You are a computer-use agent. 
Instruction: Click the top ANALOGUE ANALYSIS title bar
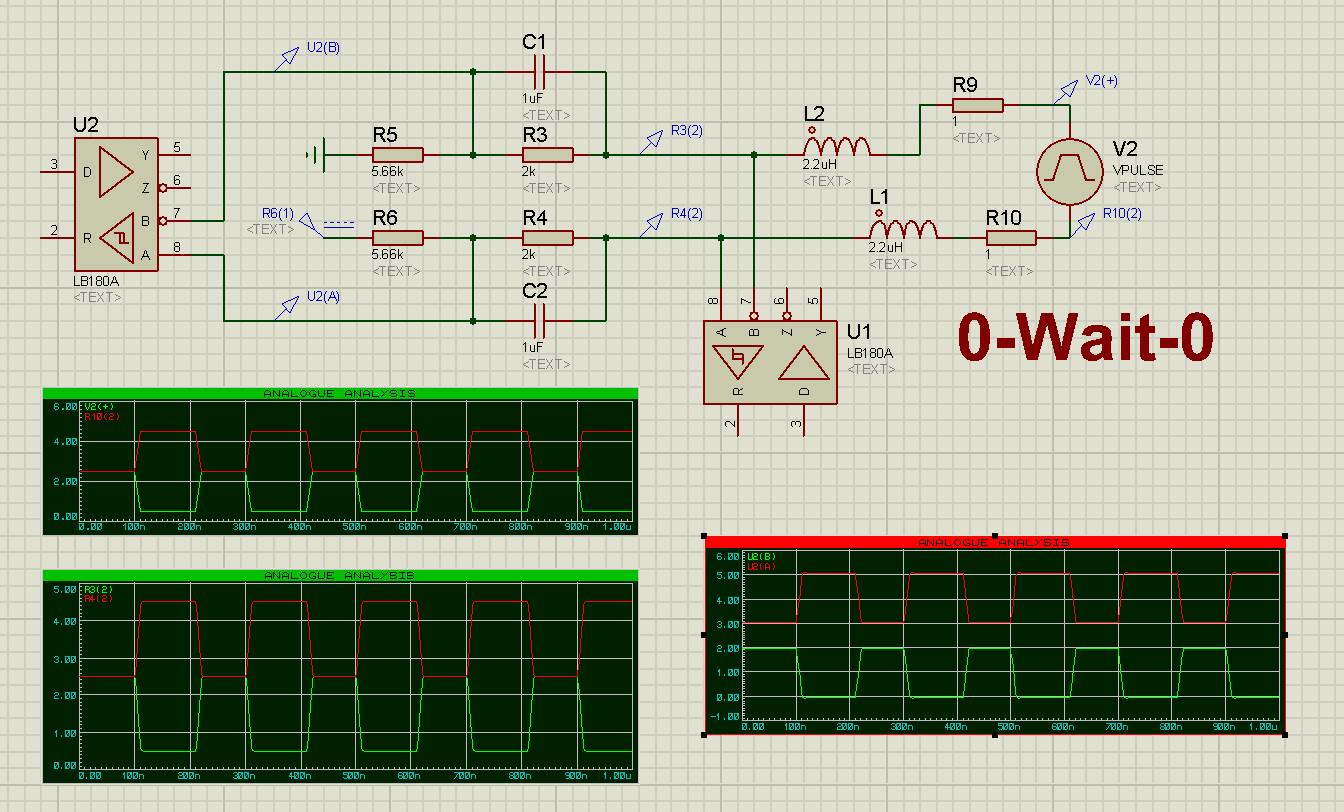(339, 393)
